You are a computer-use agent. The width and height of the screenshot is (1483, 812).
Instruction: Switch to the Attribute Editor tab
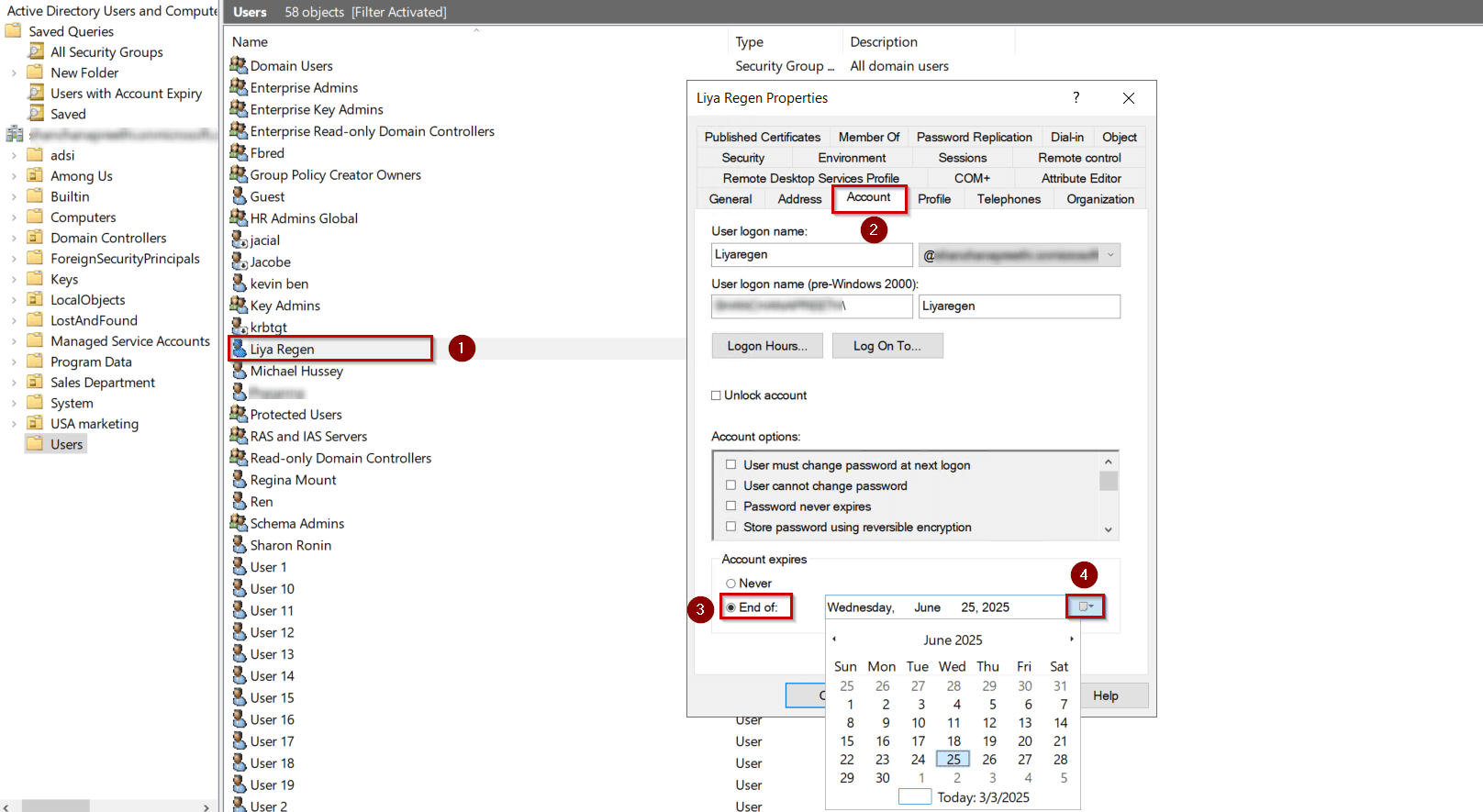[1081, 178]
